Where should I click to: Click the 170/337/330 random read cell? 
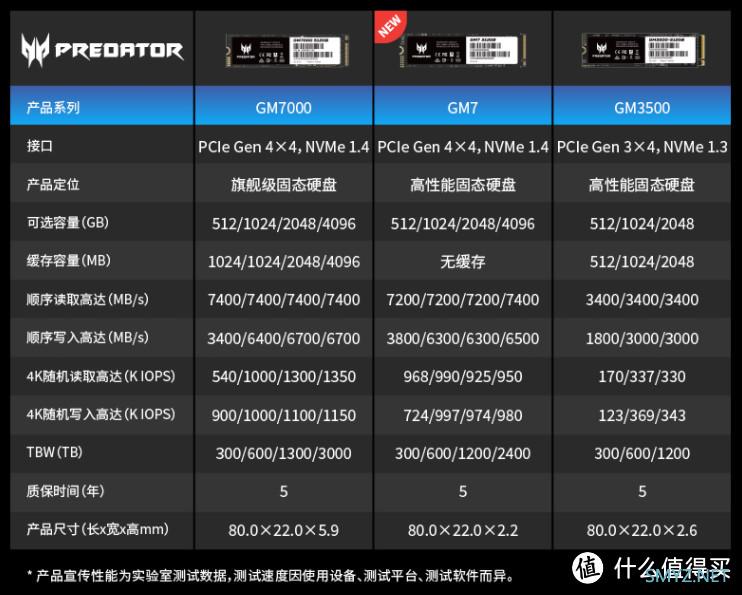[642, 377]
